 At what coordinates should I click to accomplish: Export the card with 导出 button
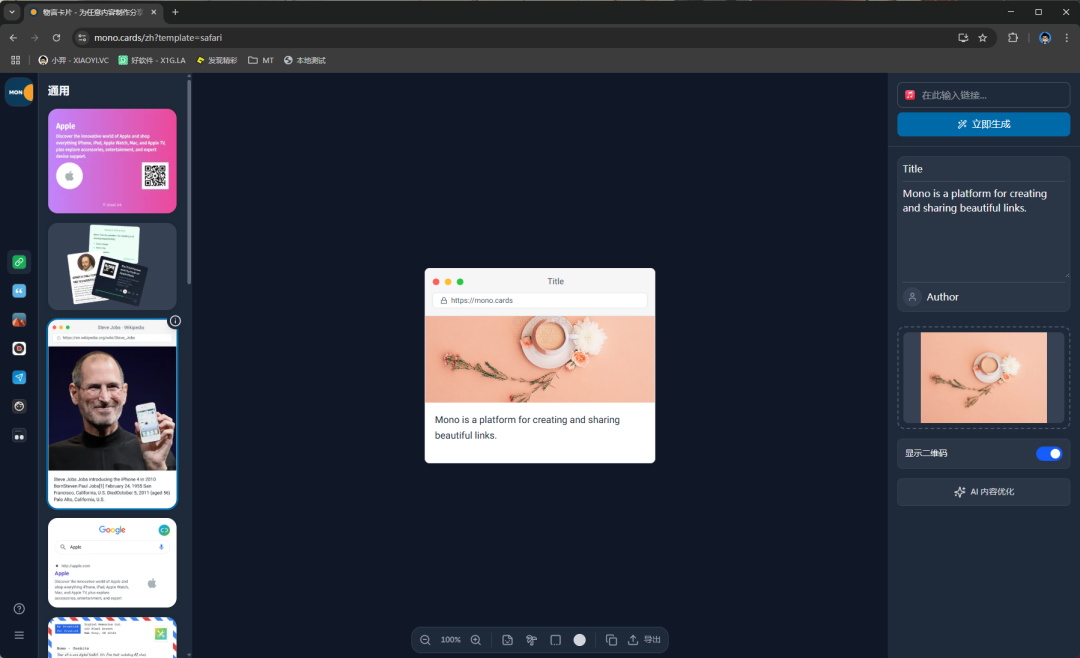644,640
